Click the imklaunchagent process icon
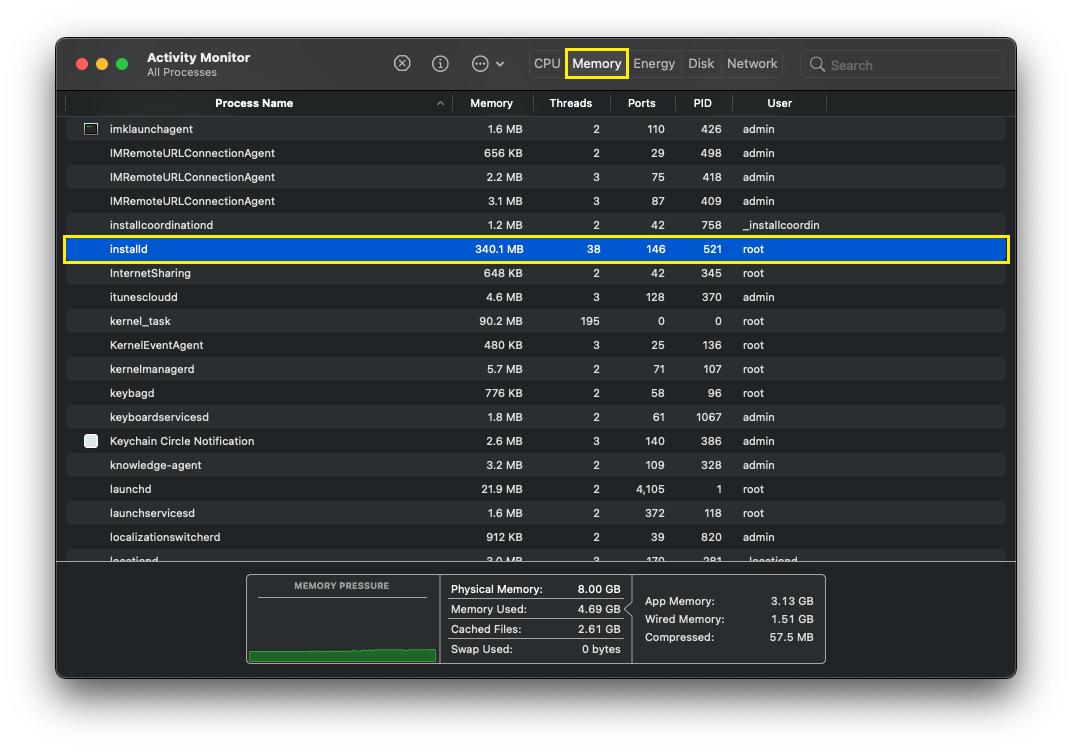This screenshot has width=1072, height=752. (x=91, y=129)
